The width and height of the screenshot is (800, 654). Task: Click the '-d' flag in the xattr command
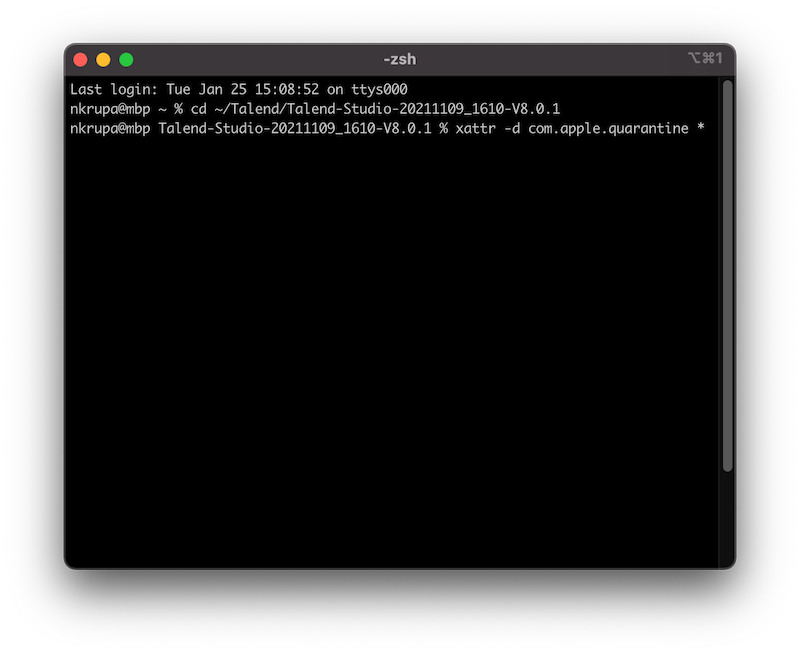(511, 129)
